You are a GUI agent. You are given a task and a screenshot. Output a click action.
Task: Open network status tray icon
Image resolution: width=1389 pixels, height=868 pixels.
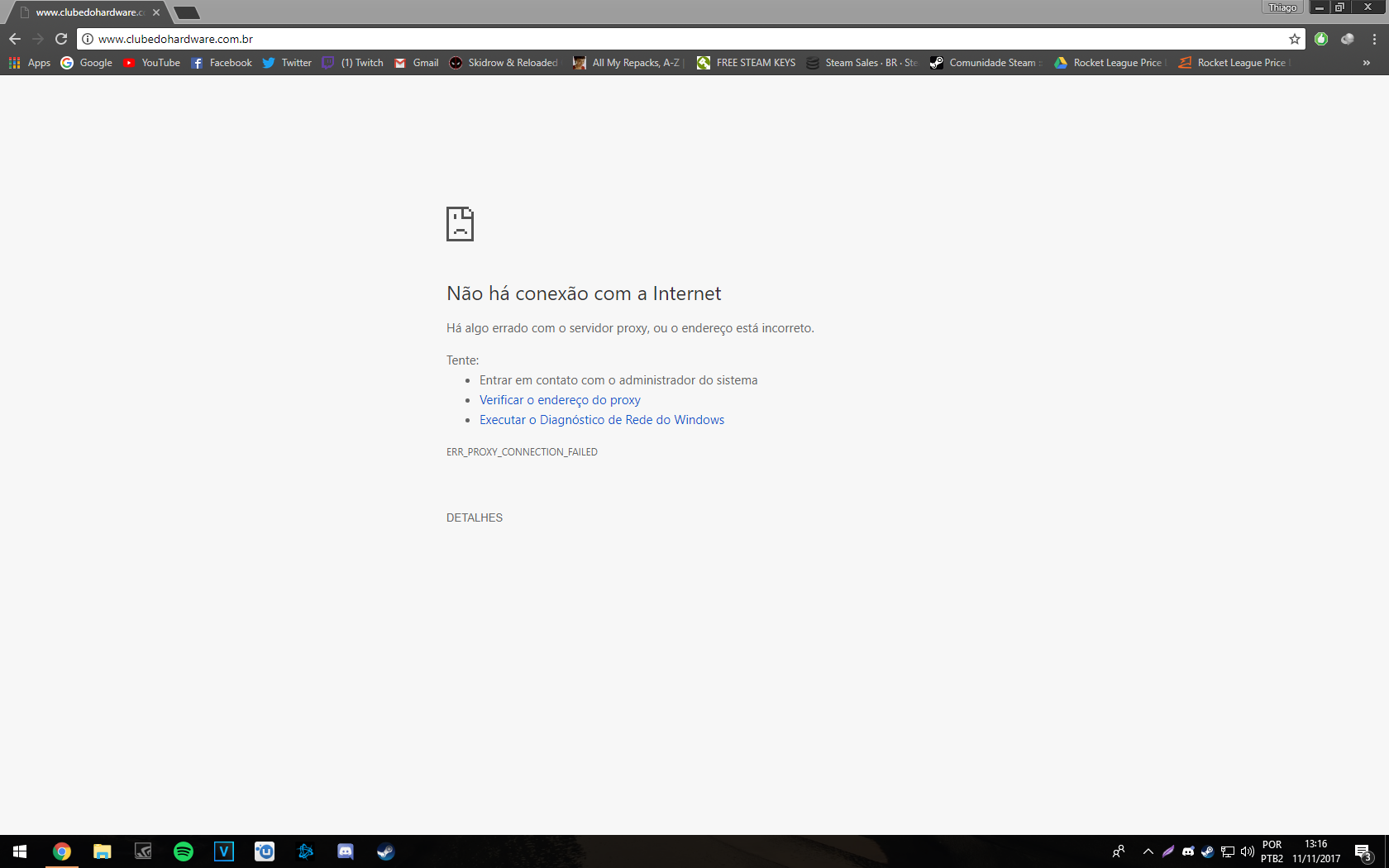click(1228, 851)
